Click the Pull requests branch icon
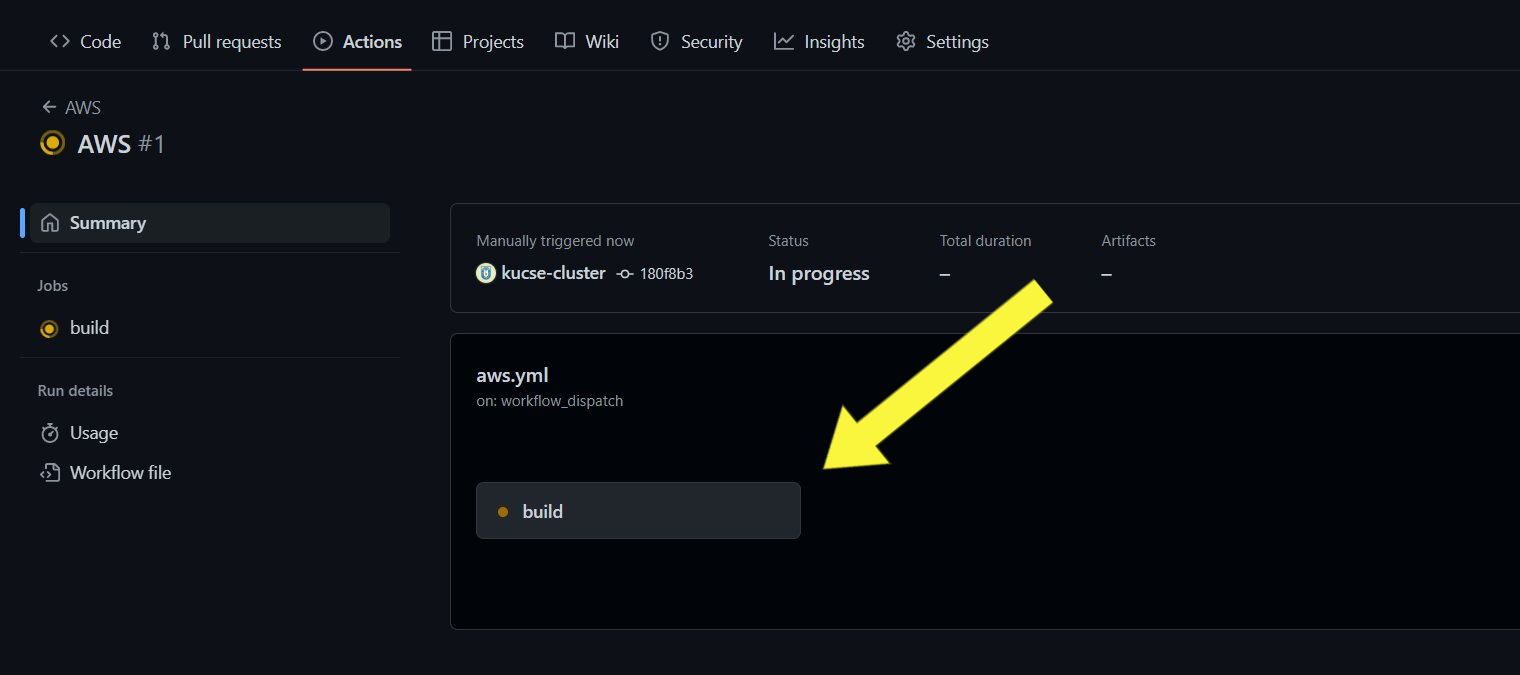 point(161,41)
